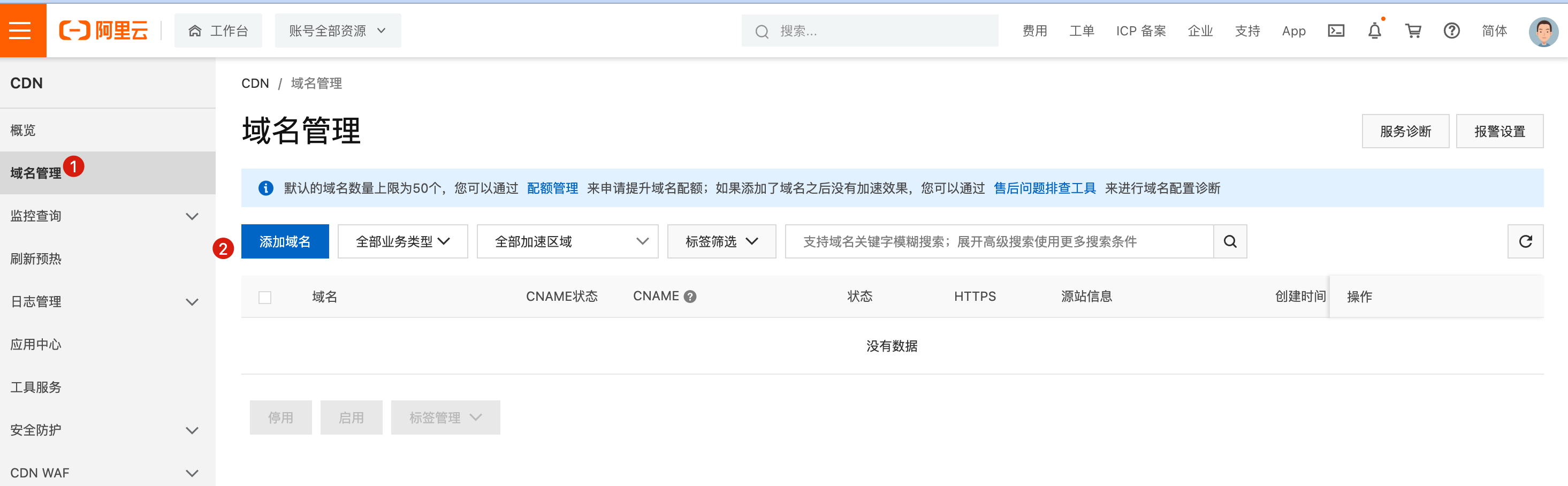Click the 添加域名 button
This screenshot has height=486, width=1568.
coord(285,241)
